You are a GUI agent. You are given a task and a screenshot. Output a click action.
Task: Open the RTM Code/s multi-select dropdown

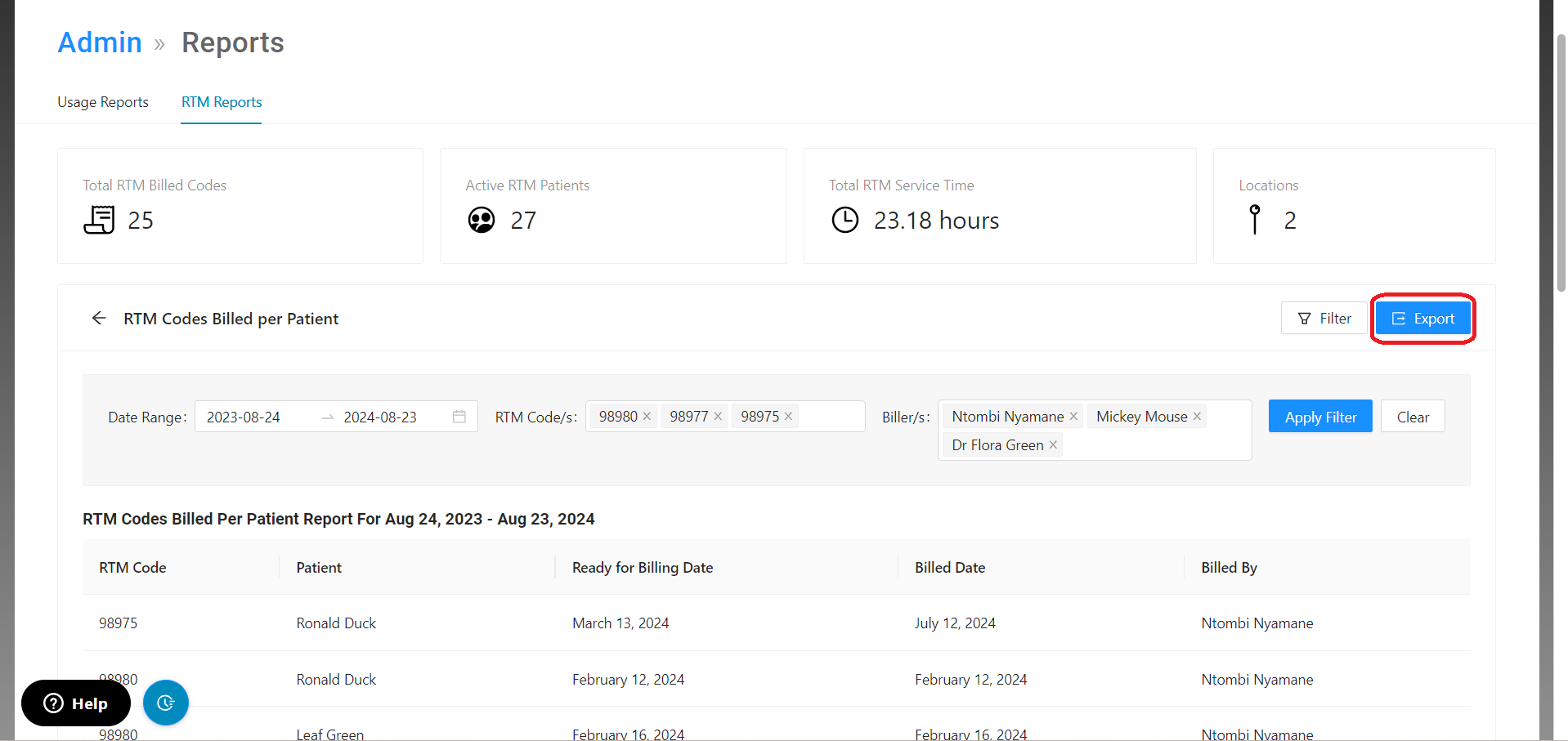[830, 417]
